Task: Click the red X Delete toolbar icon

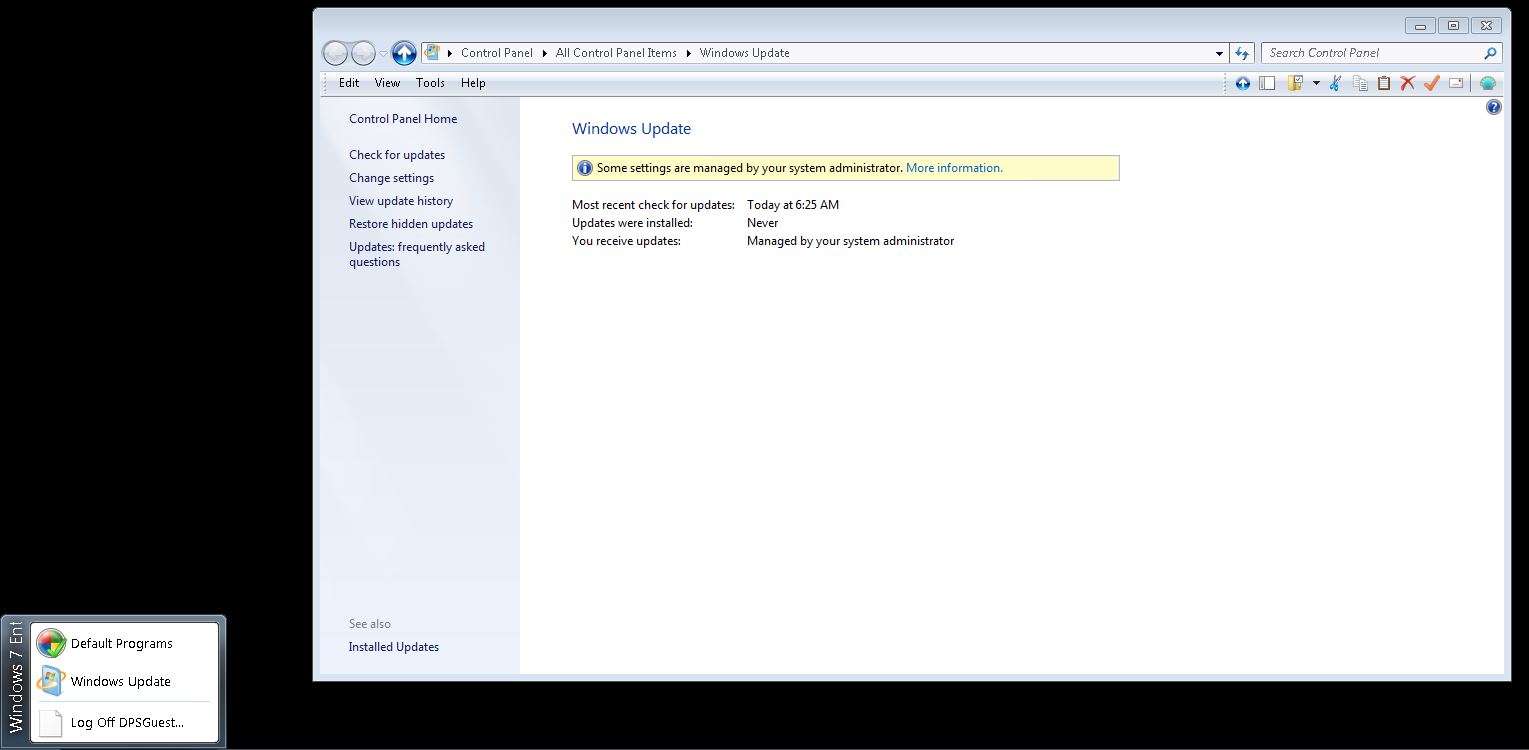Action: pyautogui.click(x=1408, y=83)
